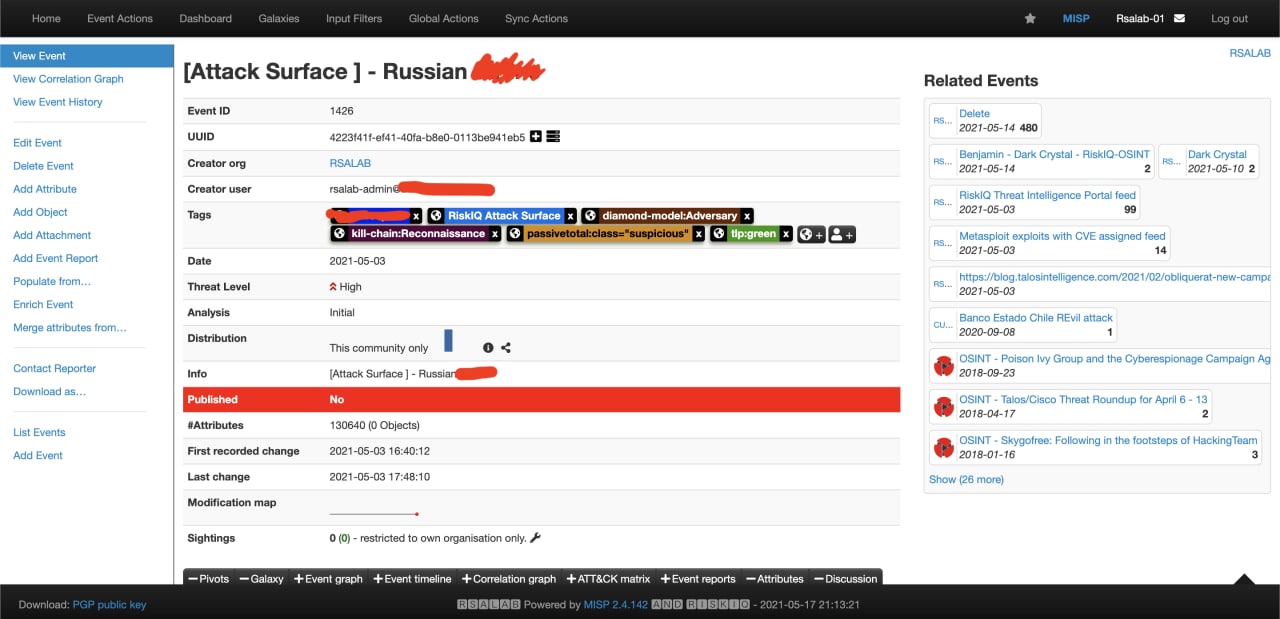The image size is (1280, 619).
Task: Click the modification map sparkline
Action: pos(374,514)
